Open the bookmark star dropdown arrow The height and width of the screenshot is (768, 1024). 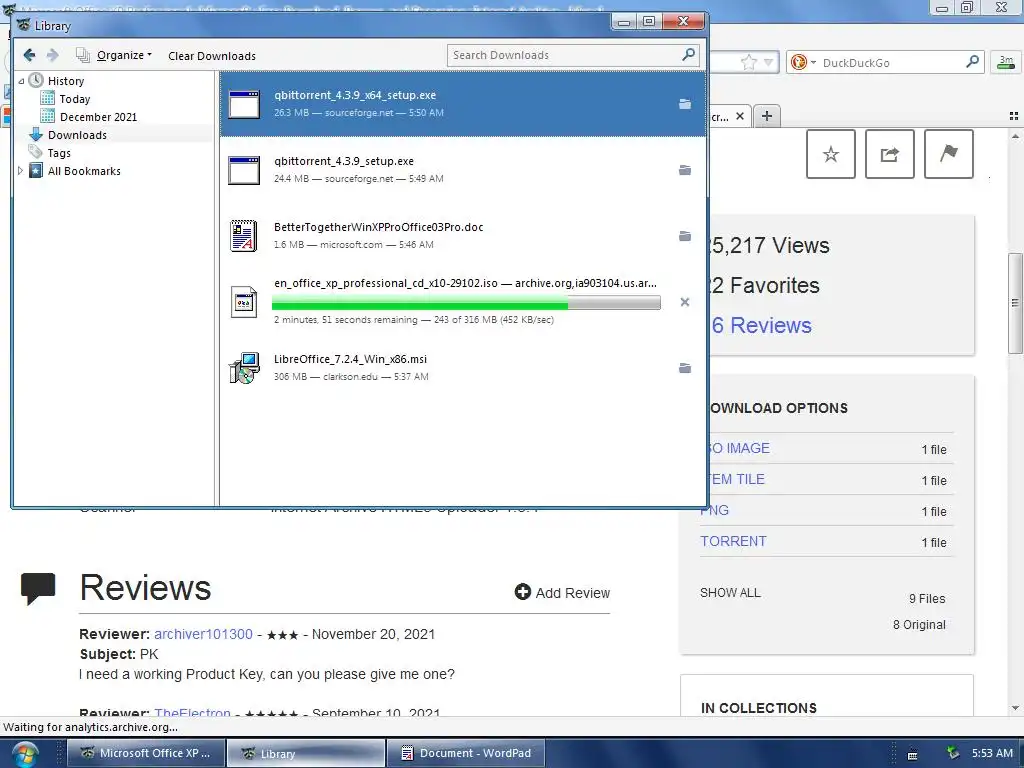pos(769,63)
